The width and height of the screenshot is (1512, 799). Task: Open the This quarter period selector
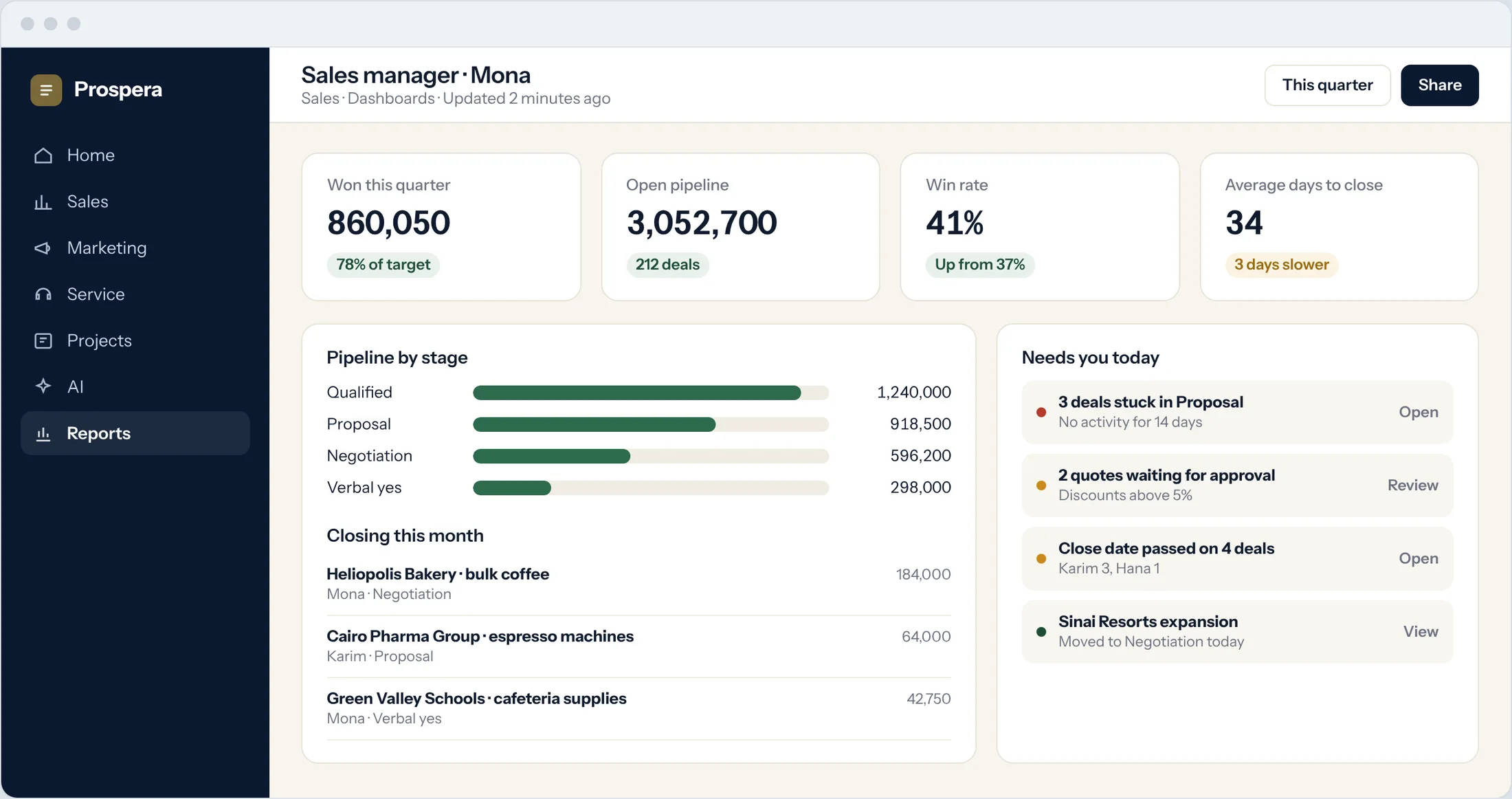tap(1327, 85)
